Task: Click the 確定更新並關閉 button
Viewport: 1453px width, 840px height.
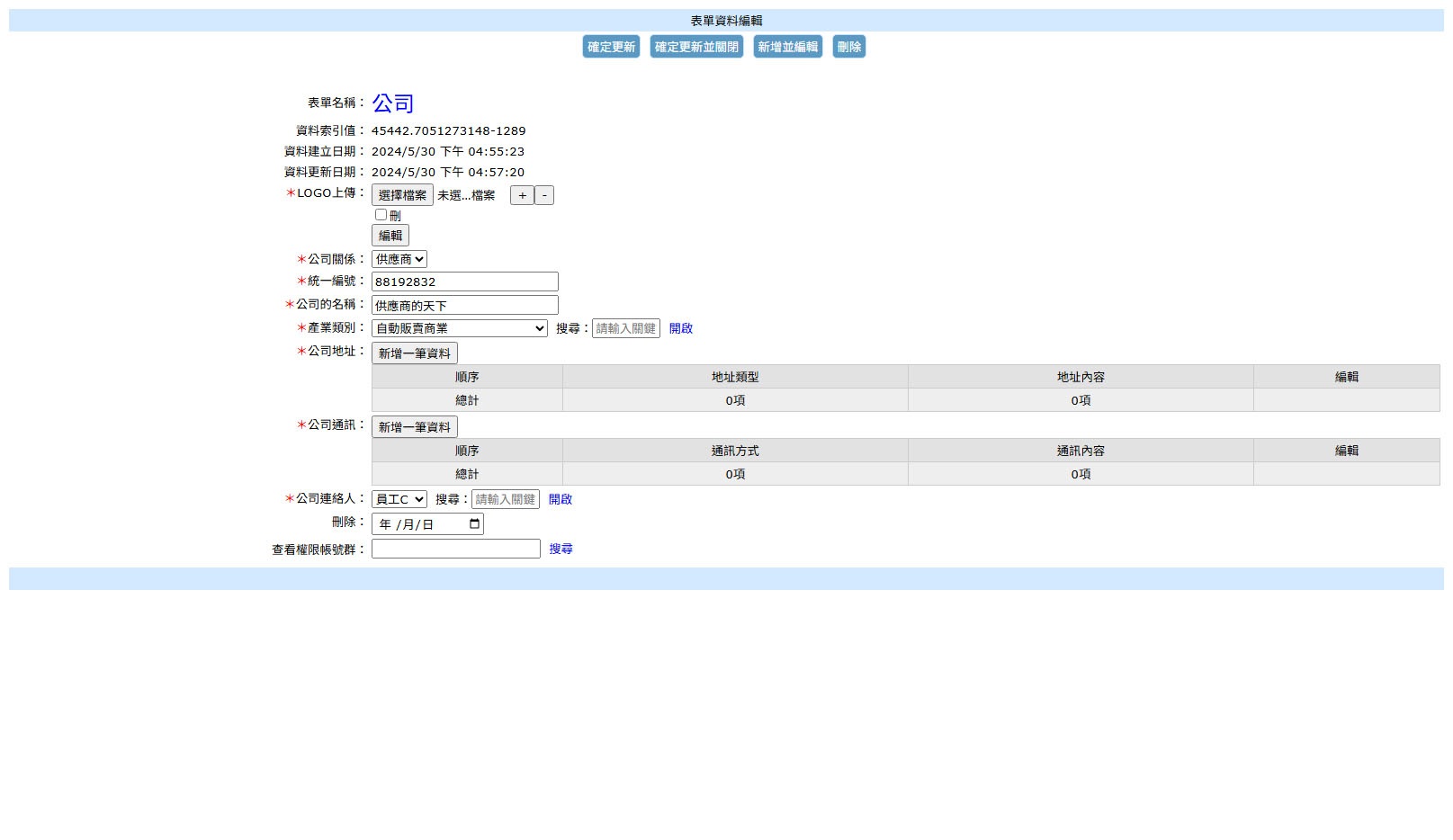Action: [696, 47]
